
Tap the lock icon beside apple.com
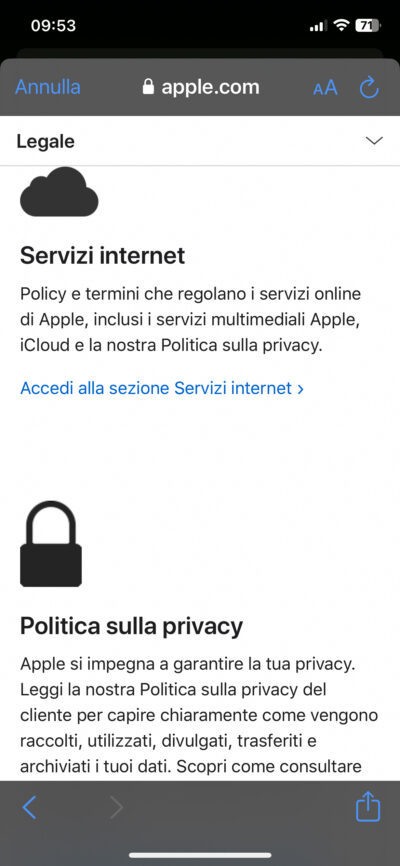pyautogui.click(x=148, y=86)
